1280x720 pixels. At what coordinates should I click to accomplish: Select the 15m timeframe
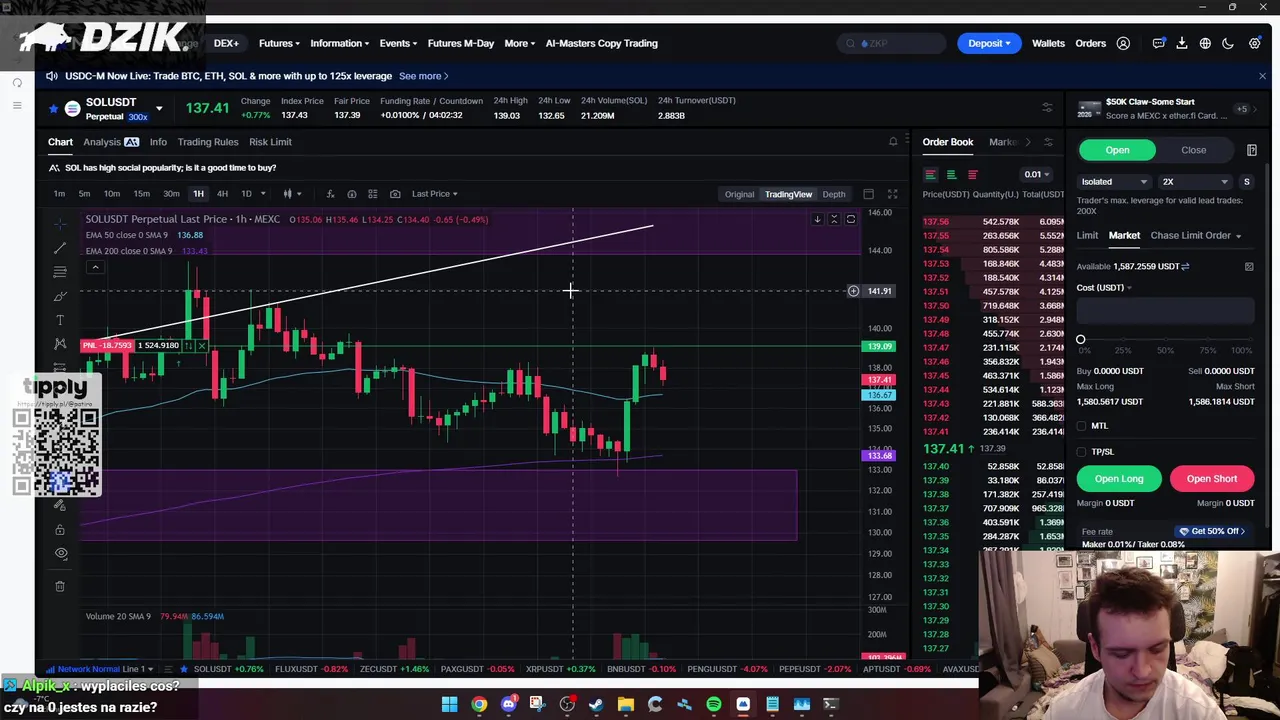[x=141, y=194]
